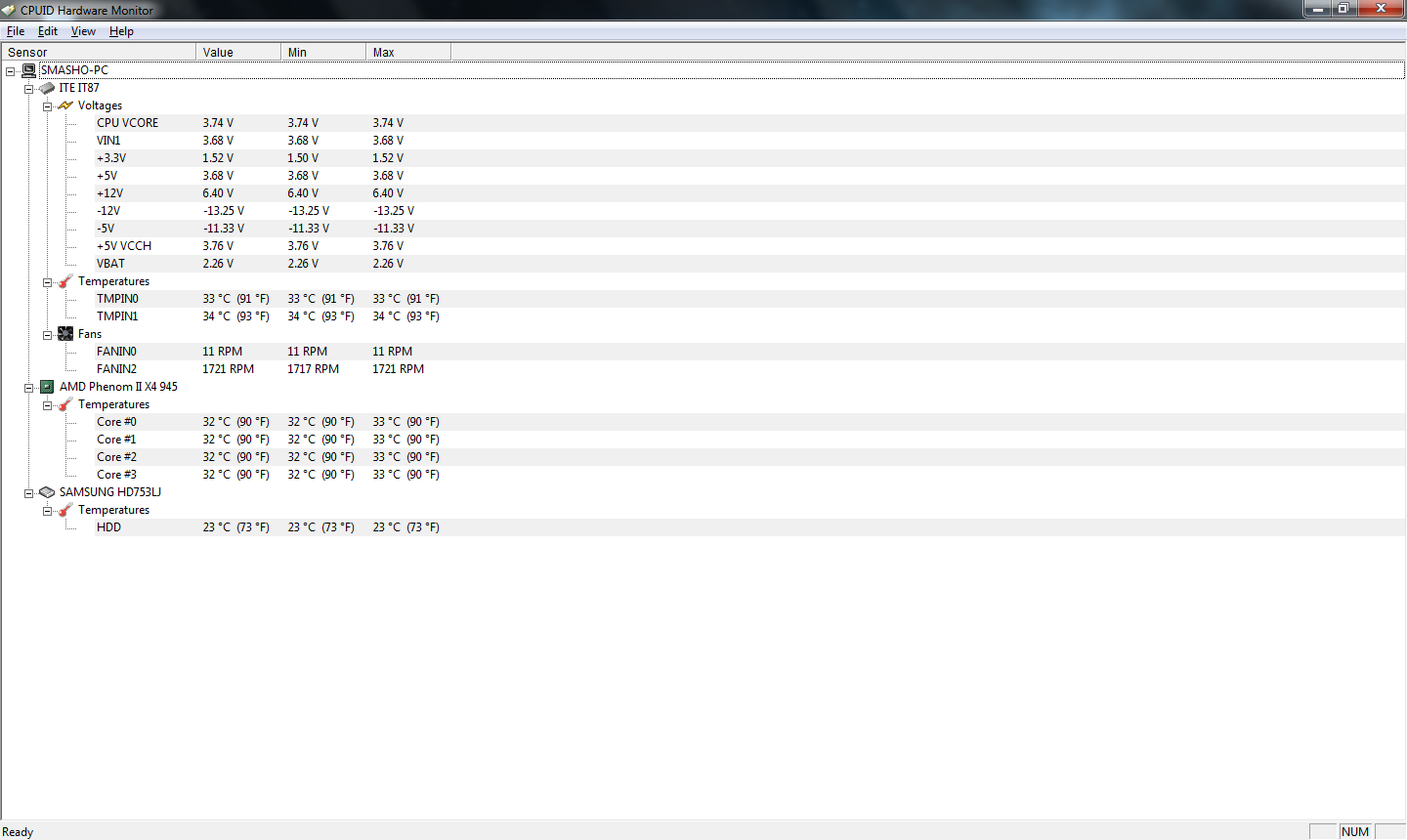
Task: Click the AMD Phenom II processor icon
Action: (47, 387)
